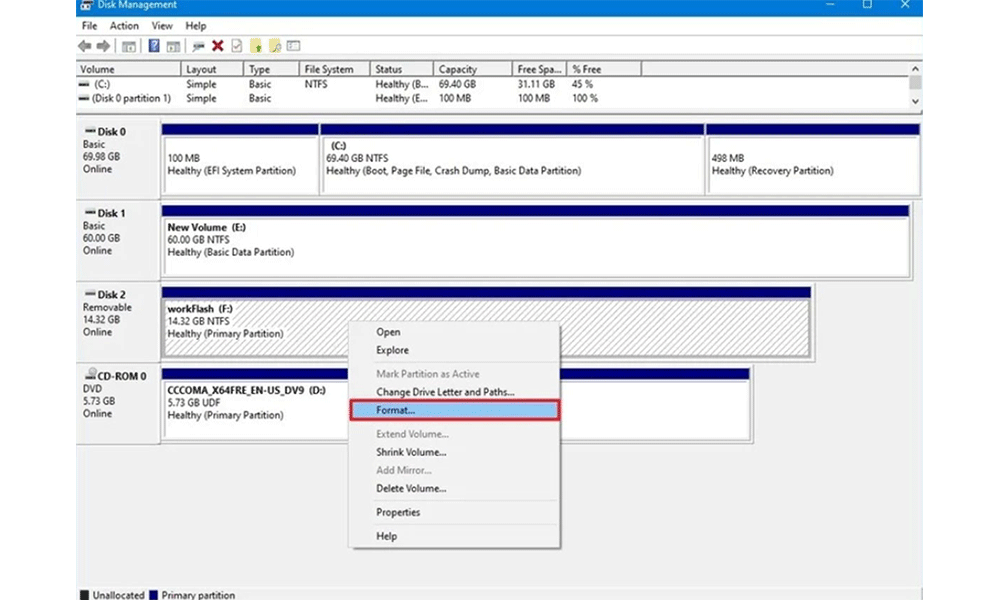Click the File System column header
This screenshot has height=600, width=1000.
pos(330,70)
